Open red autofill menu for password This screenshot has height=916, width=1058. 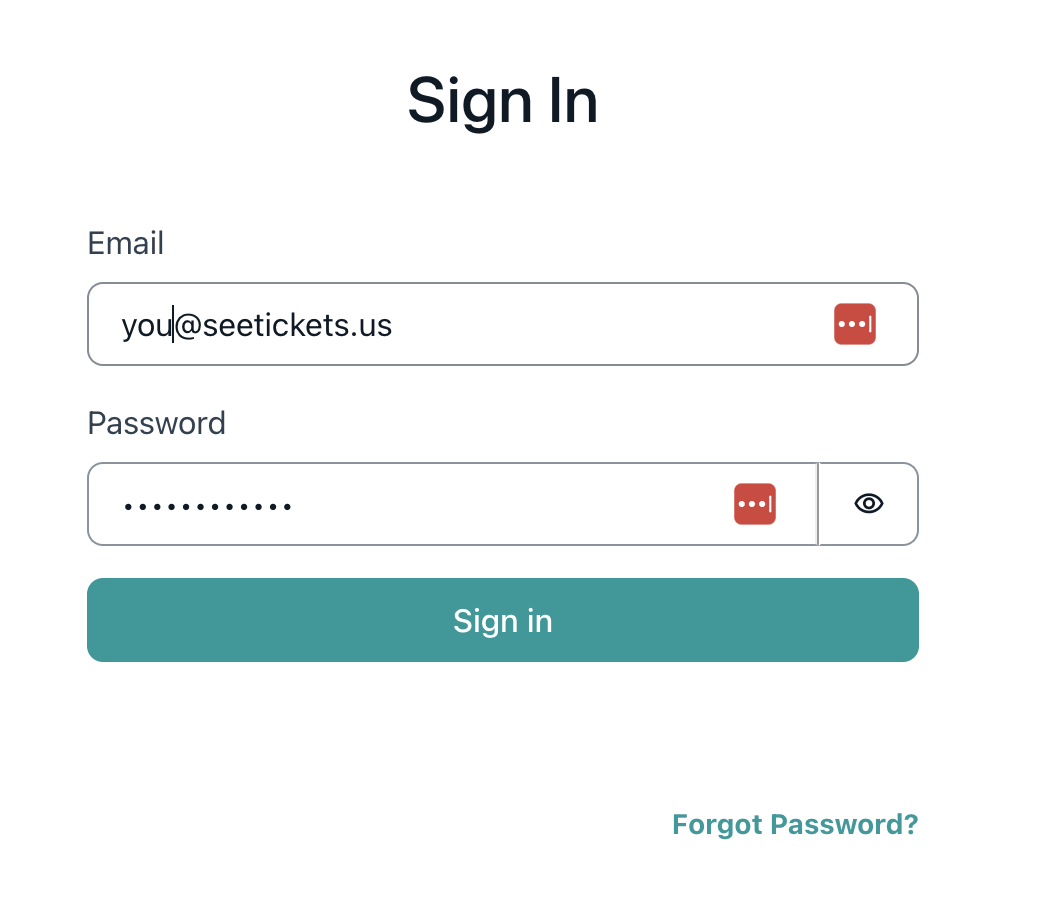(754, 504)
